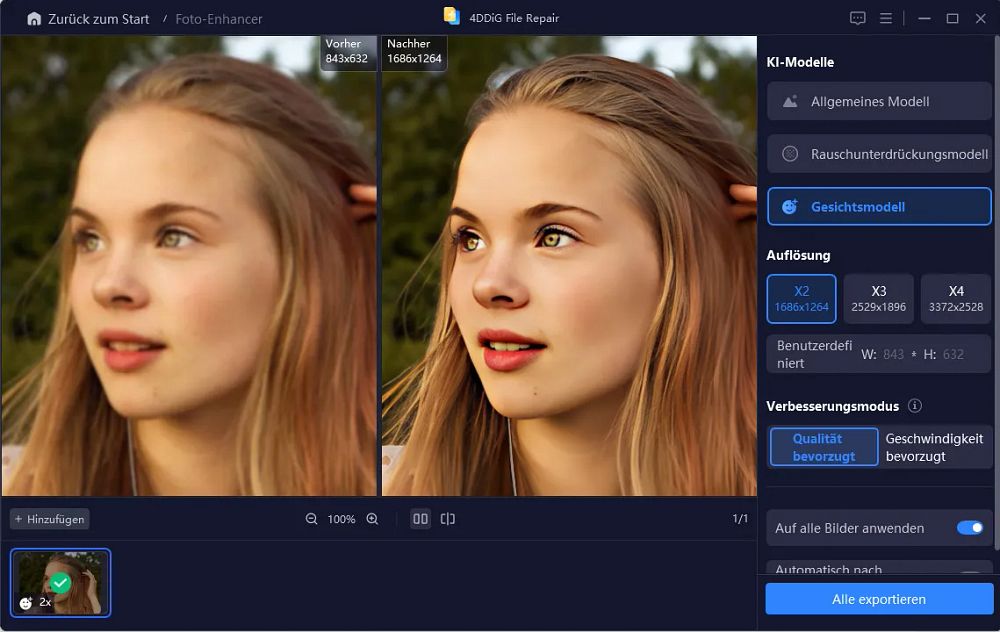
Task: Close the 4DDiG File Repair window
Action: click(981, 18)
